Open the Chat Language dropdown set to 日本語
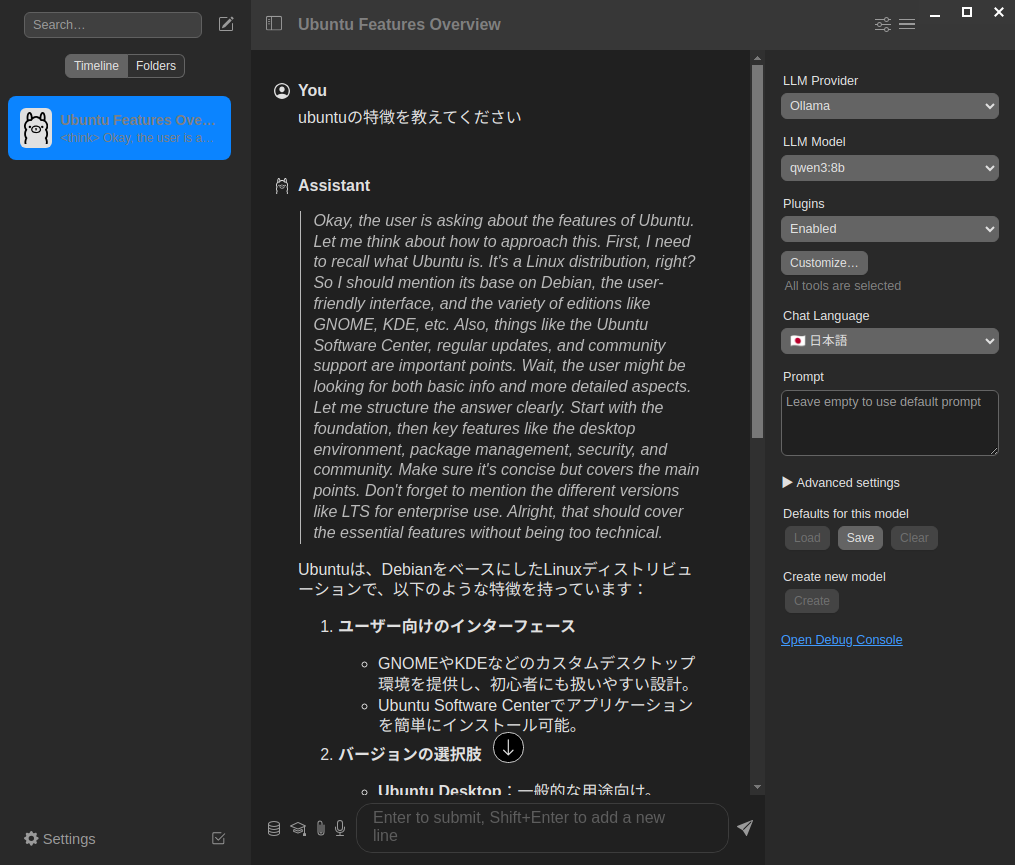Viewport: 1015px width, 865px height. pyautogui.click(x=888, y=340)
